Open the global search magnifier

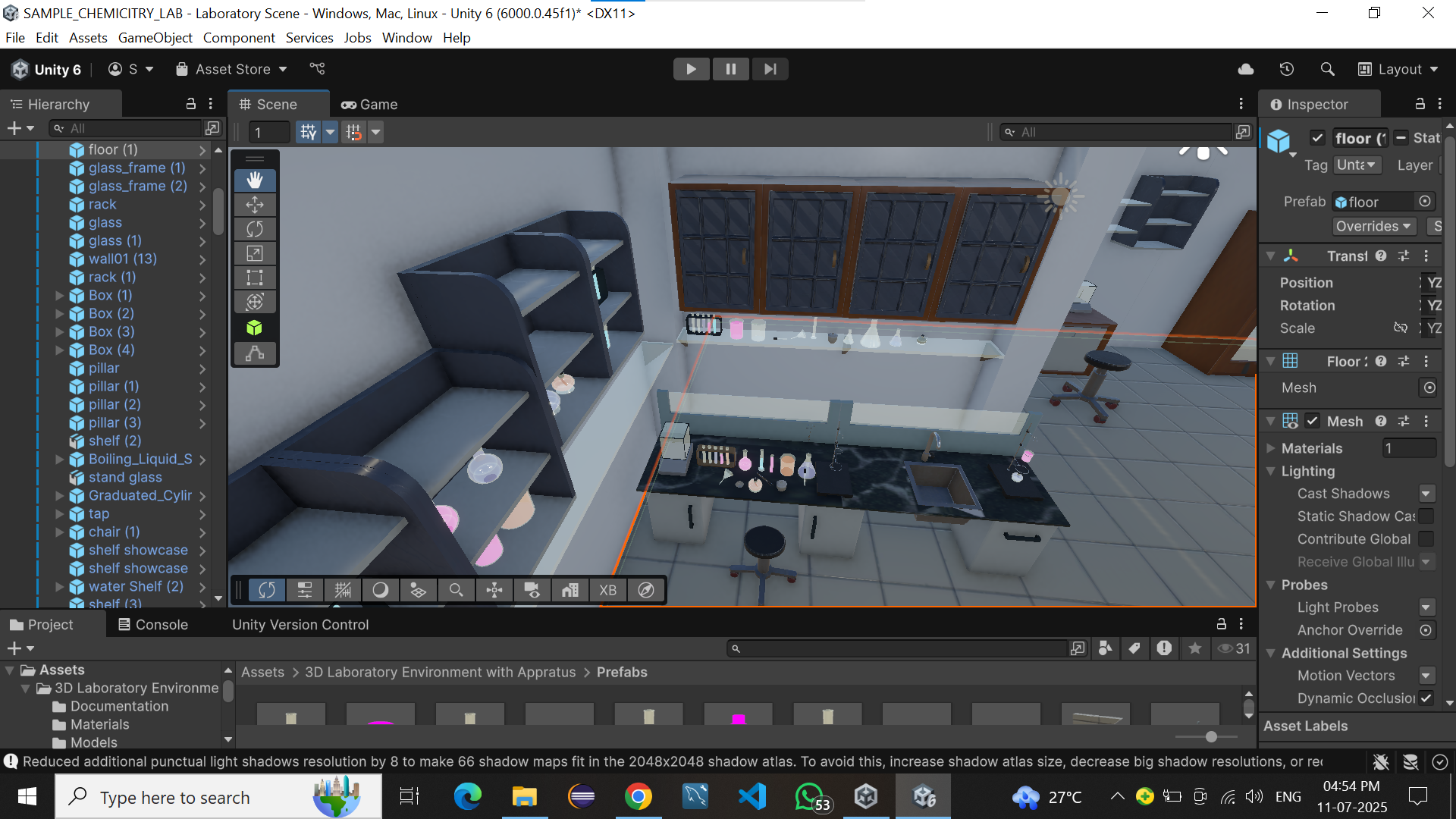pos(1327,69)
